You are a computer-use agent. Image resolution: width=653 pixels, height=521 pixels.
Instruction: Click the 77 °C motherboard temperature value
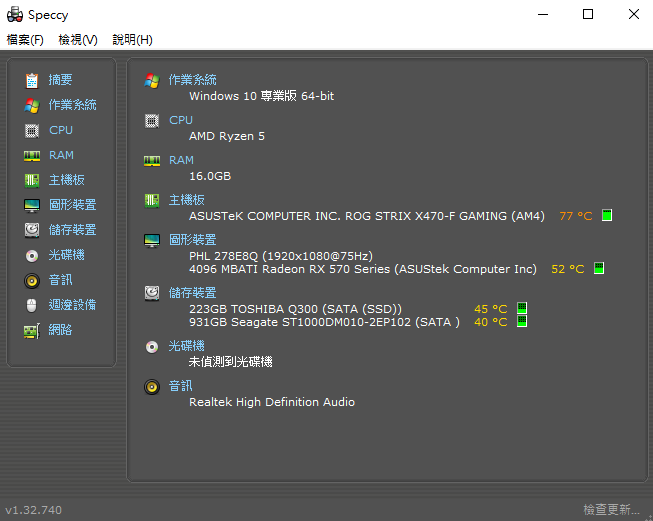tap(576, 216)
